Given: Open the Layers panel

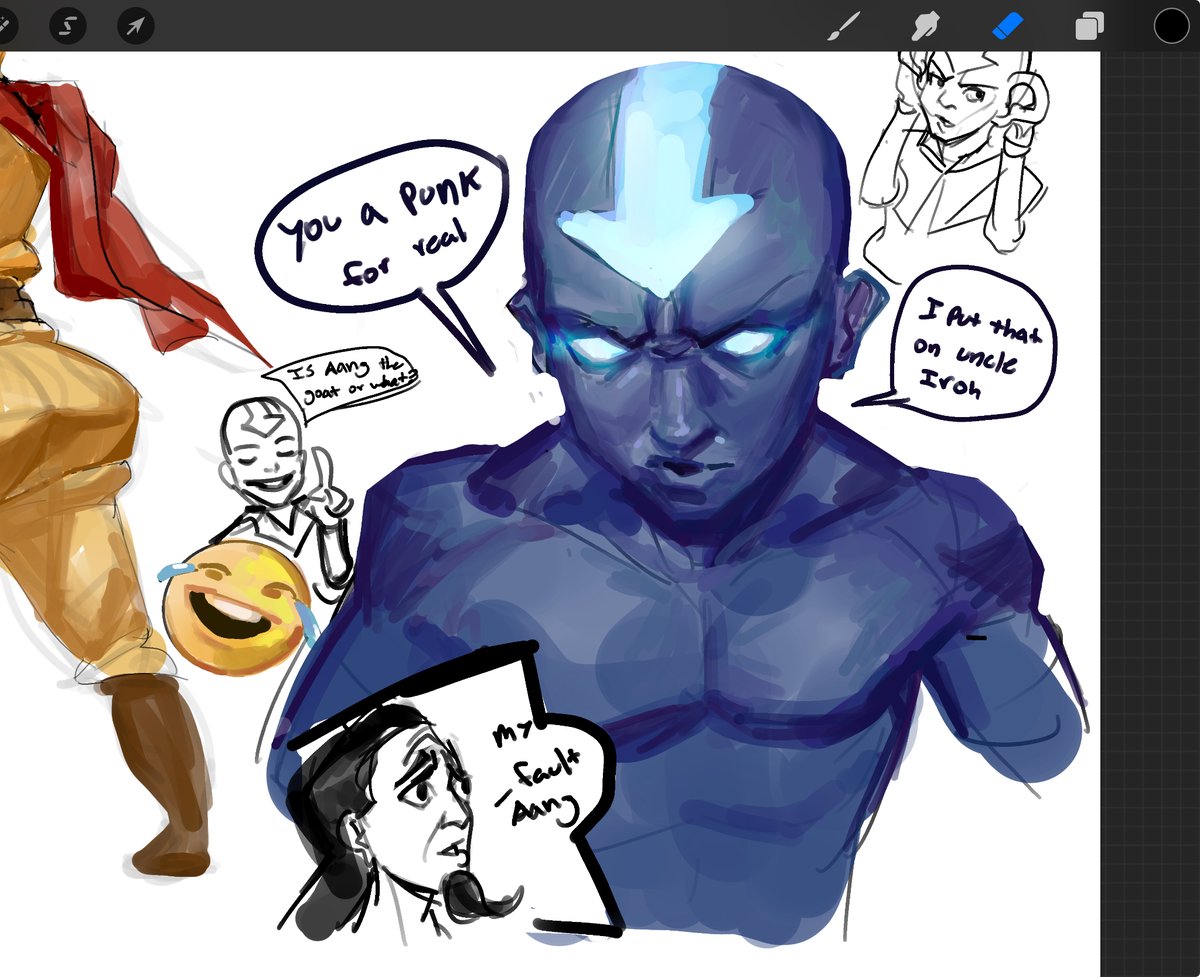Looking at the screenshot, I should pos(1089,27).
